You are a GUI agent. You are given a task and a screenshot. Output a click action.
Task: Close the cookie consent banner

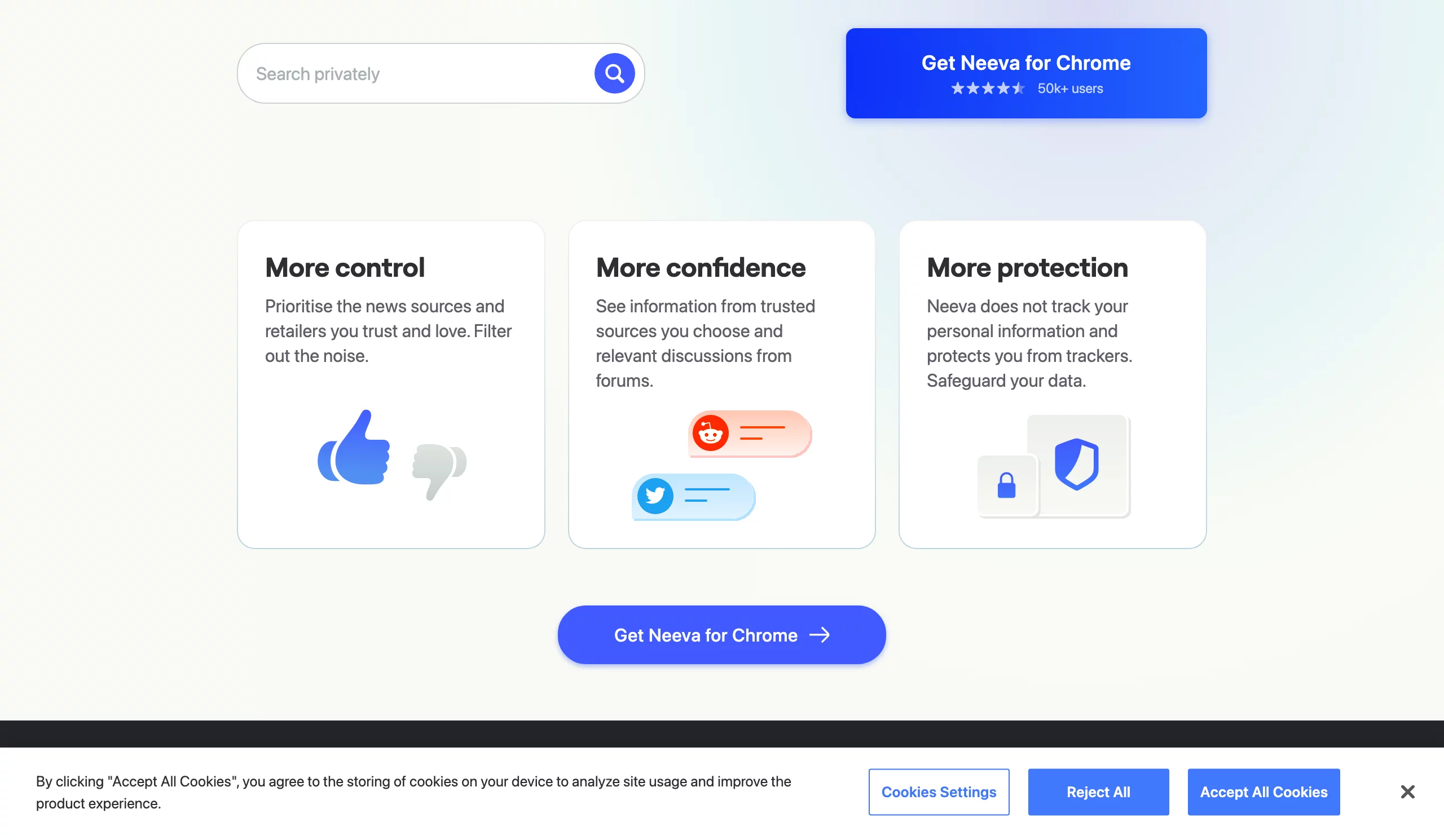(x=1405, y=791)
